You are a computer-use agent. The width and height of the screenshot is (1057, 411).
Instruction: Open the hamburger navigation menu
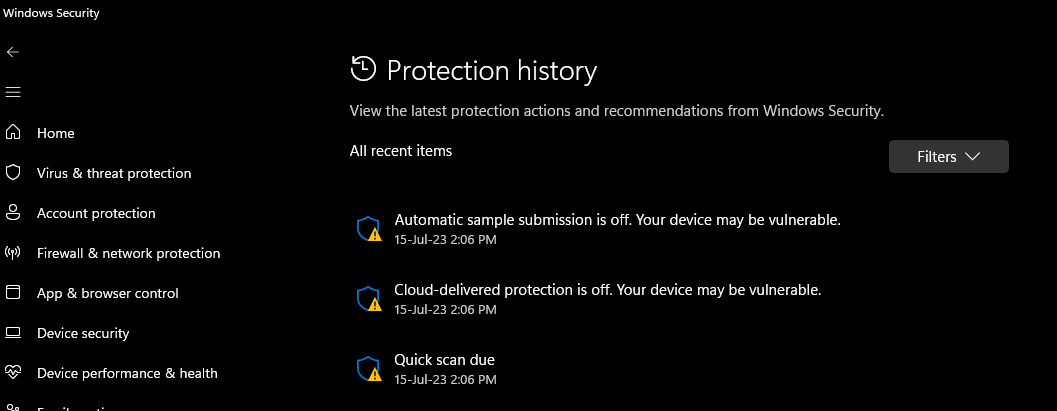13,92
